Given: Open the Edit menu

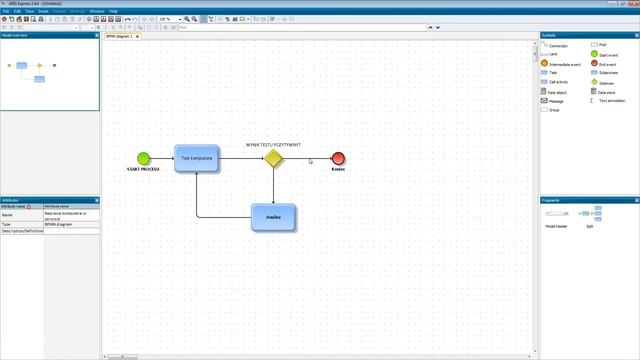Looking at the screenshot, I should point(17,11).
